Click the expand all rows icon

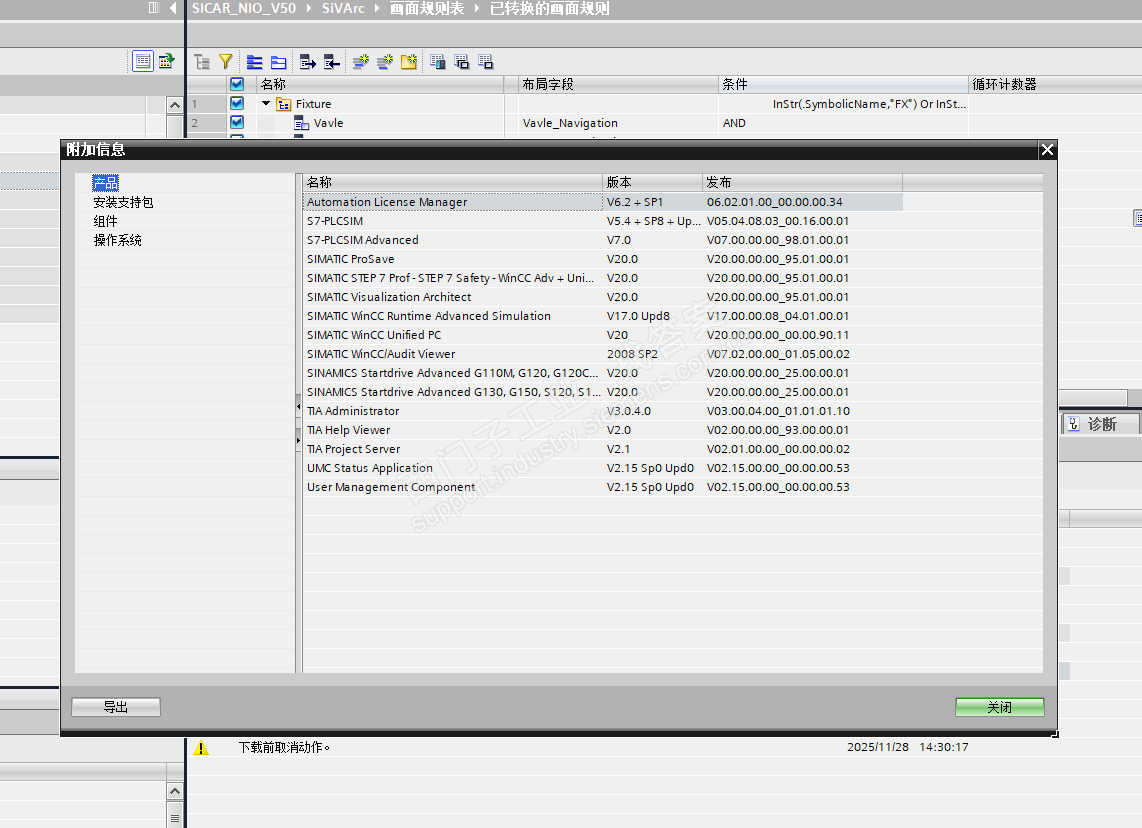coord(254,62)
